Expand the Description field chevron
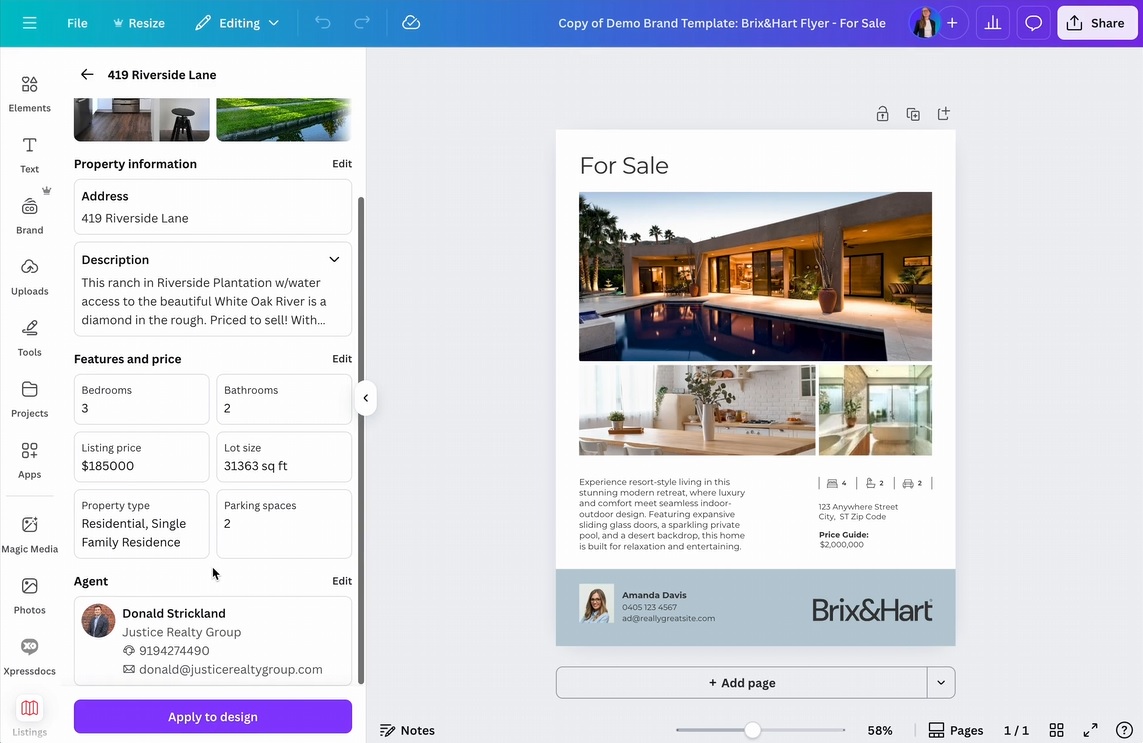 point(334,260)
